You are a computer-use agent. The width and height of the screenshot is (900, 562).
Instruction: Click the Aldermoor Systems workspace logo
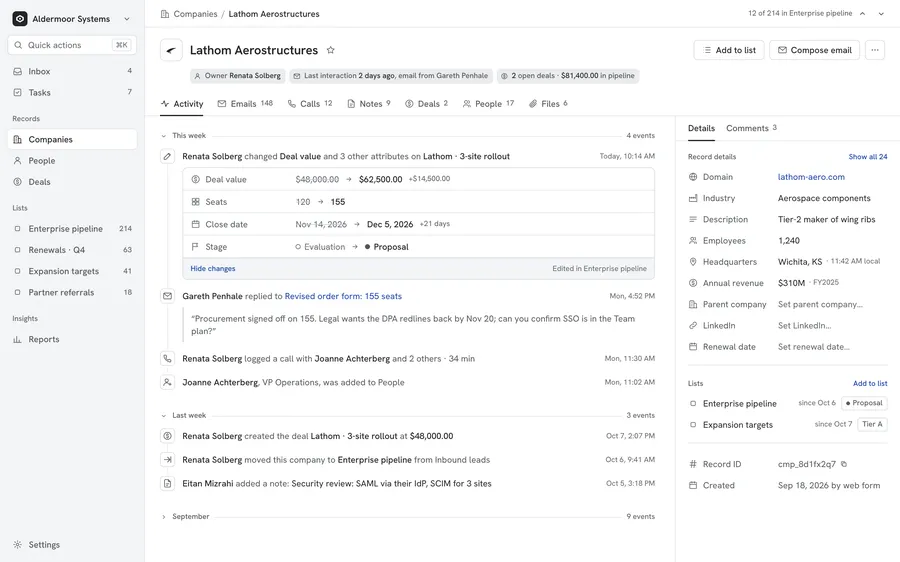[x=20, y=18]
